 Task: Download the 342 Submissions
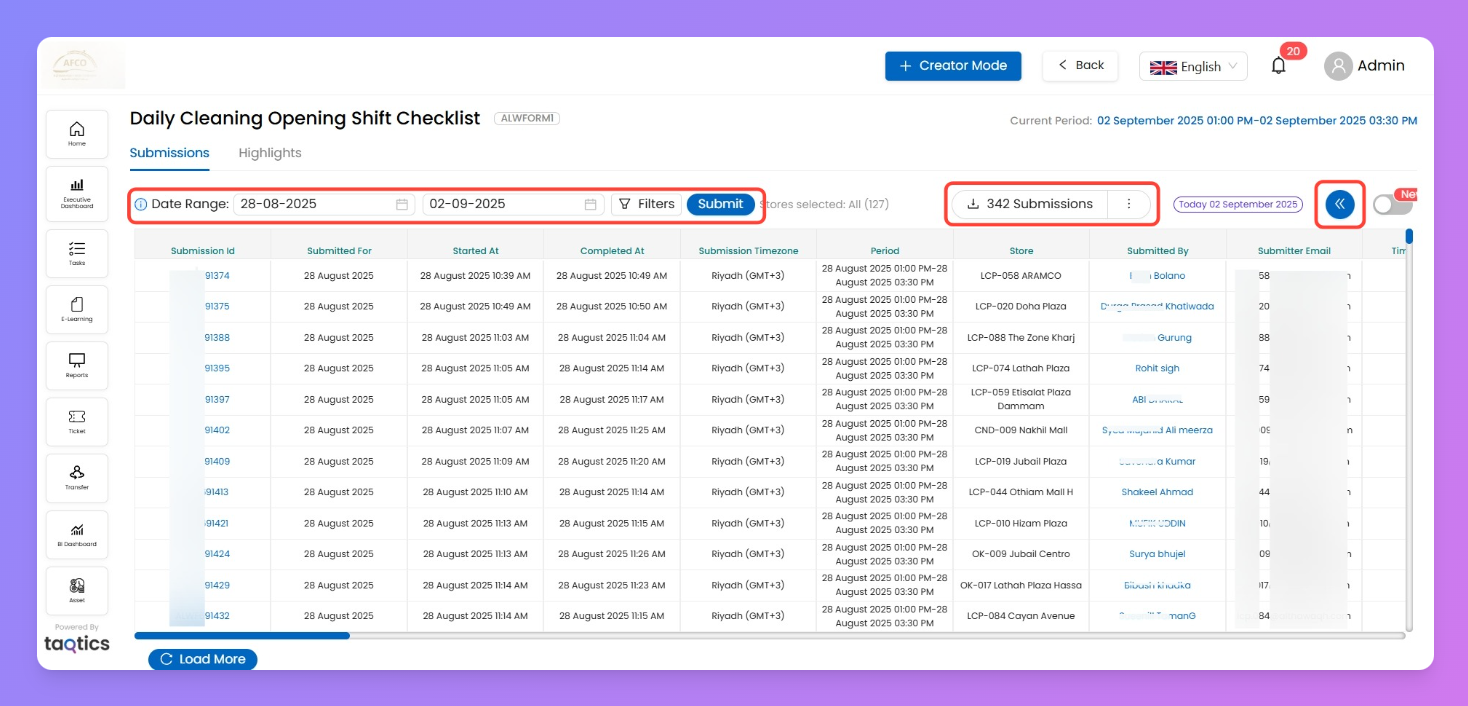coord(1030,204)
